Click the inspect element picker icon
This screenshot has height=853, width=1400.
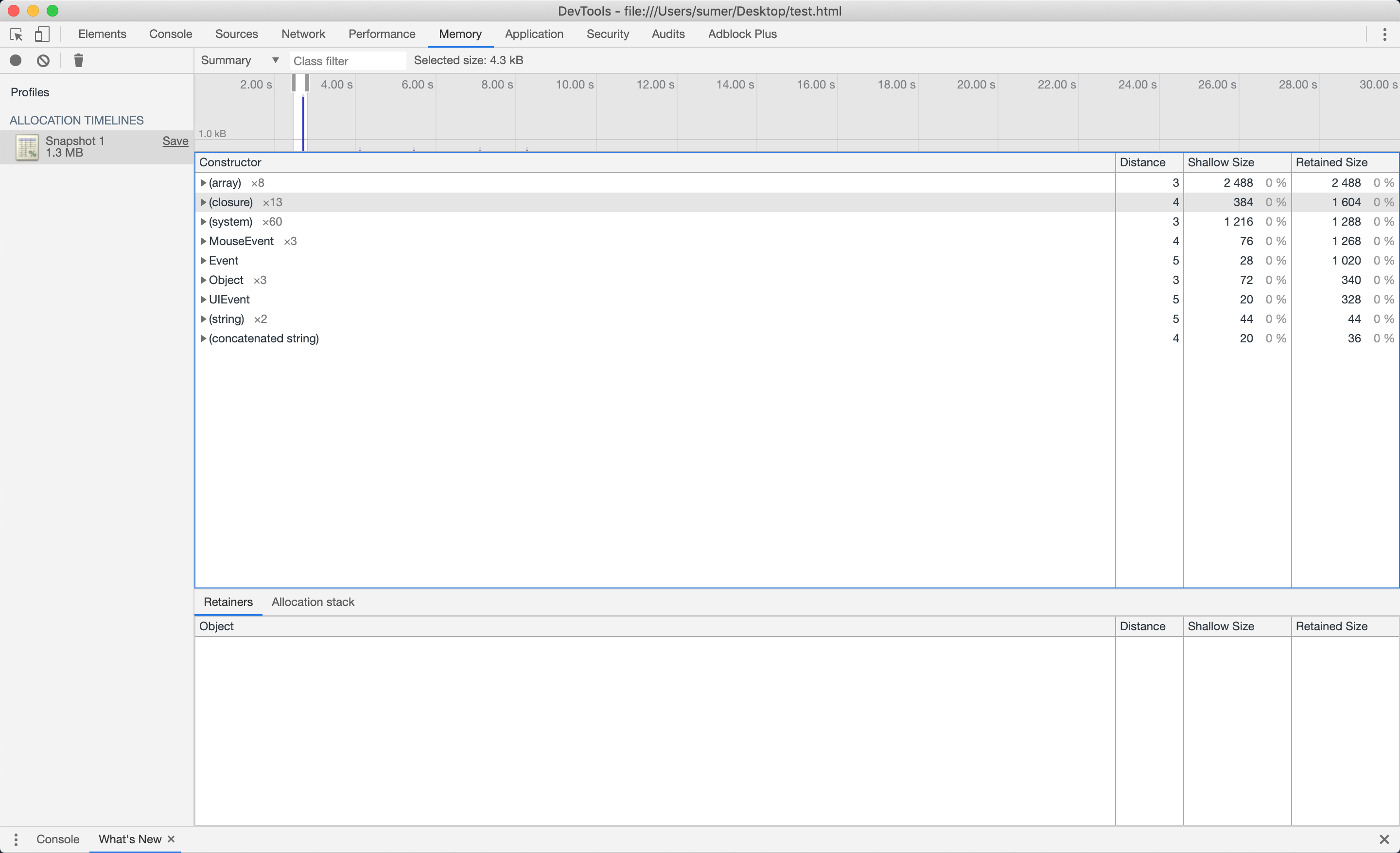[16, 35]
